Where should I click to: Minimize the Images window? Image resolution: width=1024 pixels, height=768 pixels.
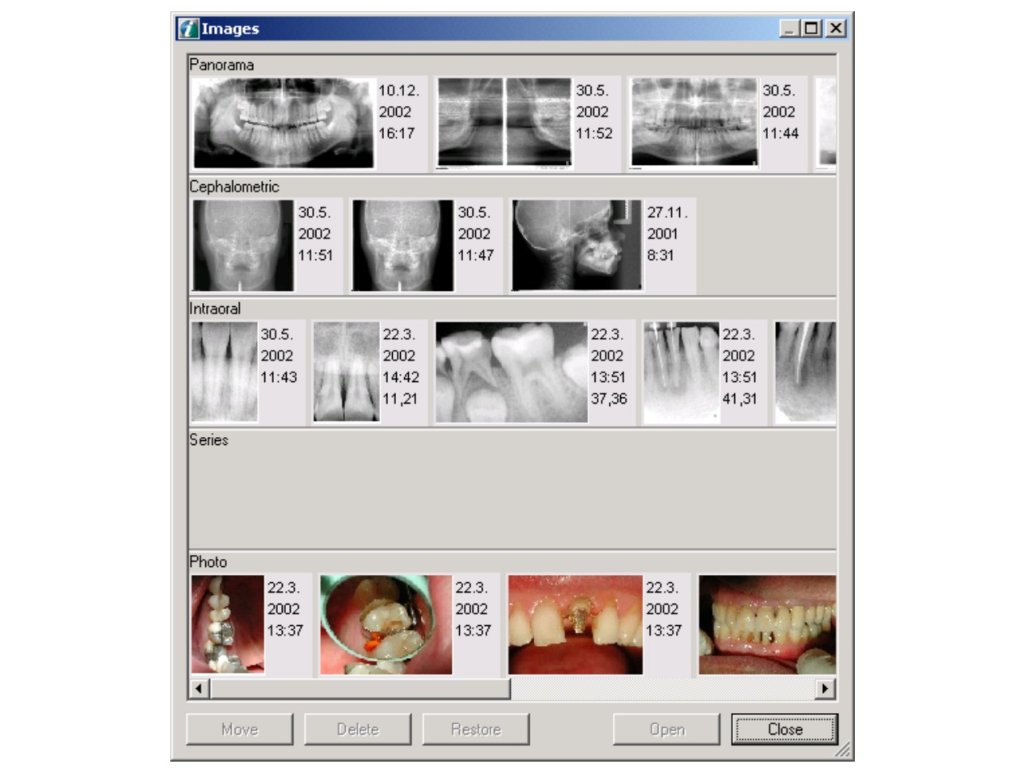790,29
